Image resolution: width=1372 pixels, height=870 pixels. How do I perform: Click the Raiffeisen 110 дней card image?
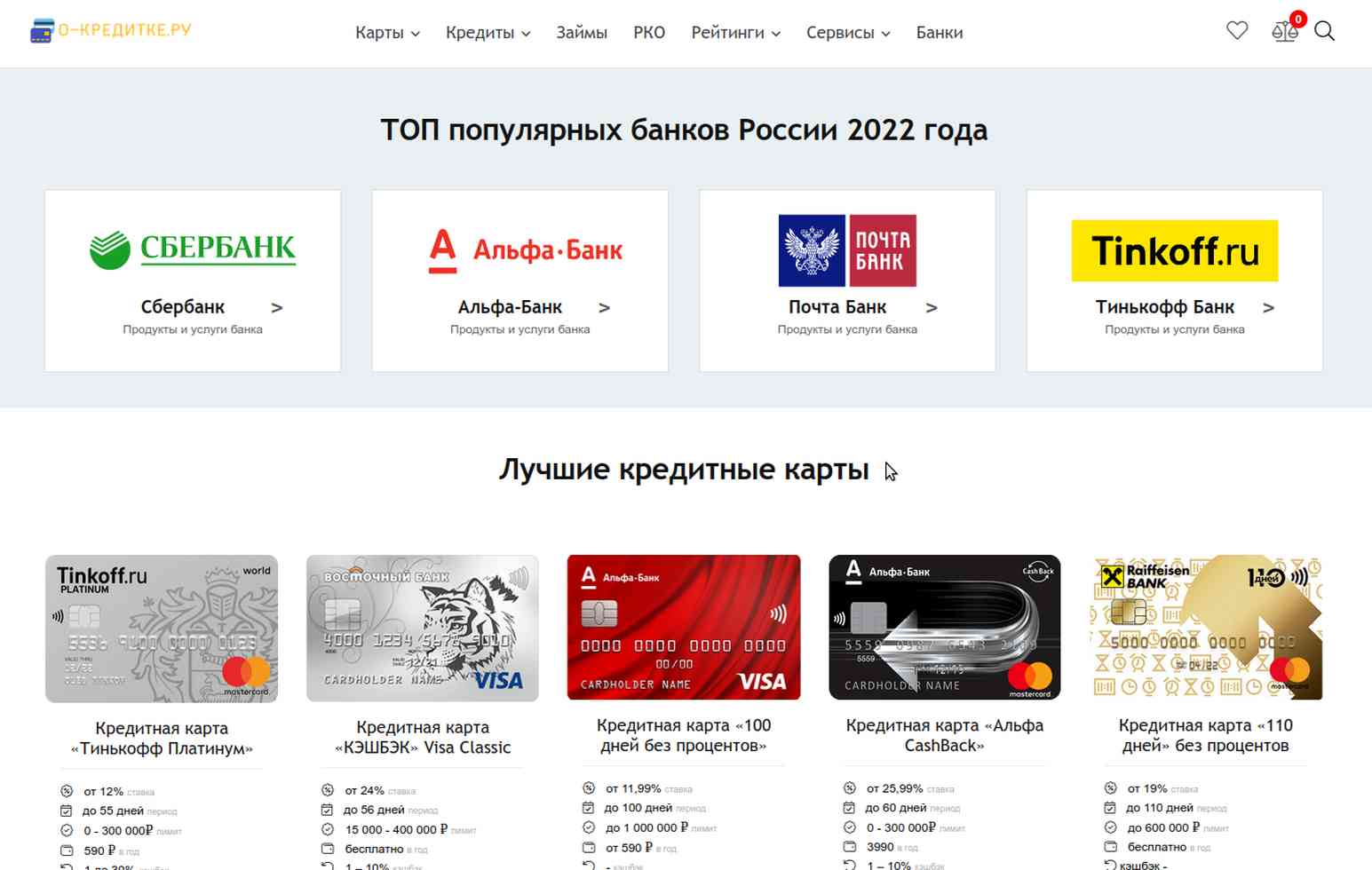tap(1205, 628)
